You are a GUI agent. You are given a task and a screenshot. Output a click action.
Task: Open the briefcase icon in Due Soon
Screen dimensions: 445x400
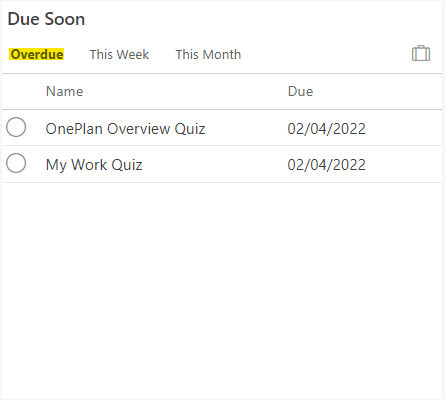tap(421, 53)
